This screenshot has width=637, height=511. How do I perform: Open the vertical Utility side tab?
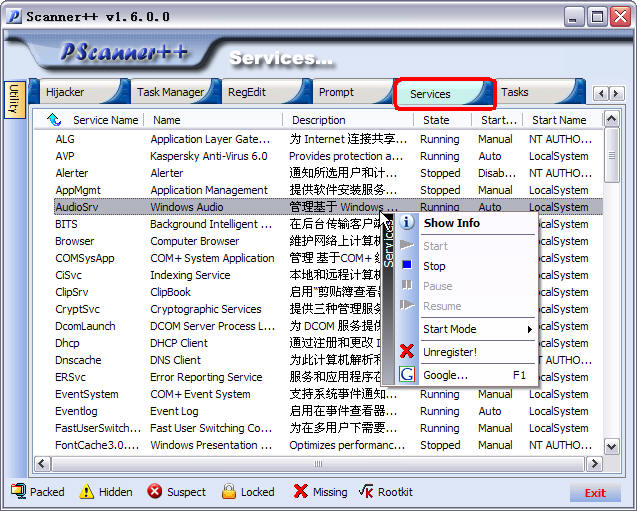point(14,100)
